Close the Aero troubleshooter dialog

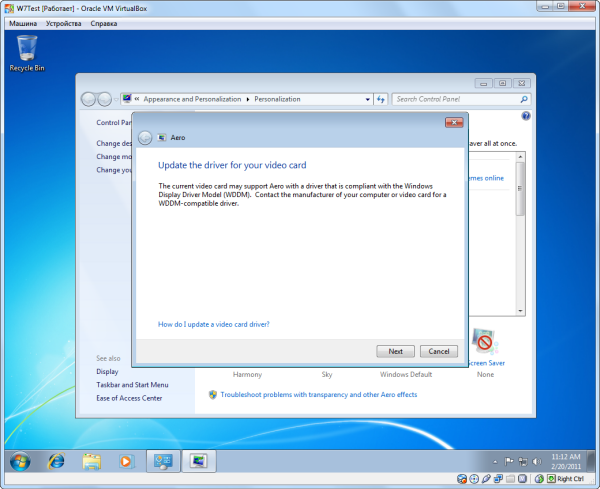(x=454, y=122)
